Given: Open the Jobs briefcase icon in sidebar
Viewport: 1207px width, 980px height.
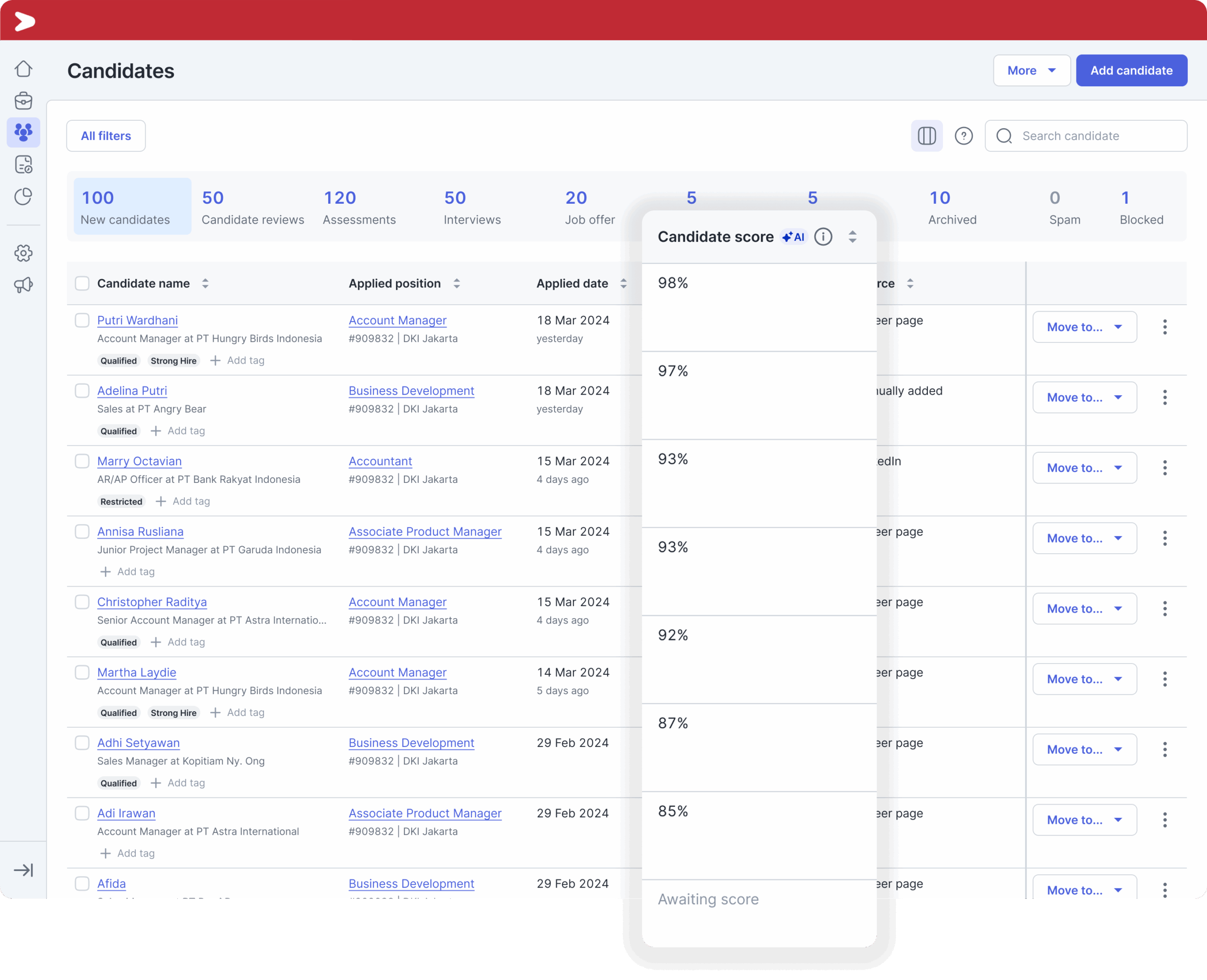Looking at the screenshot, I should pyautogui.click(x=23, y=101).
